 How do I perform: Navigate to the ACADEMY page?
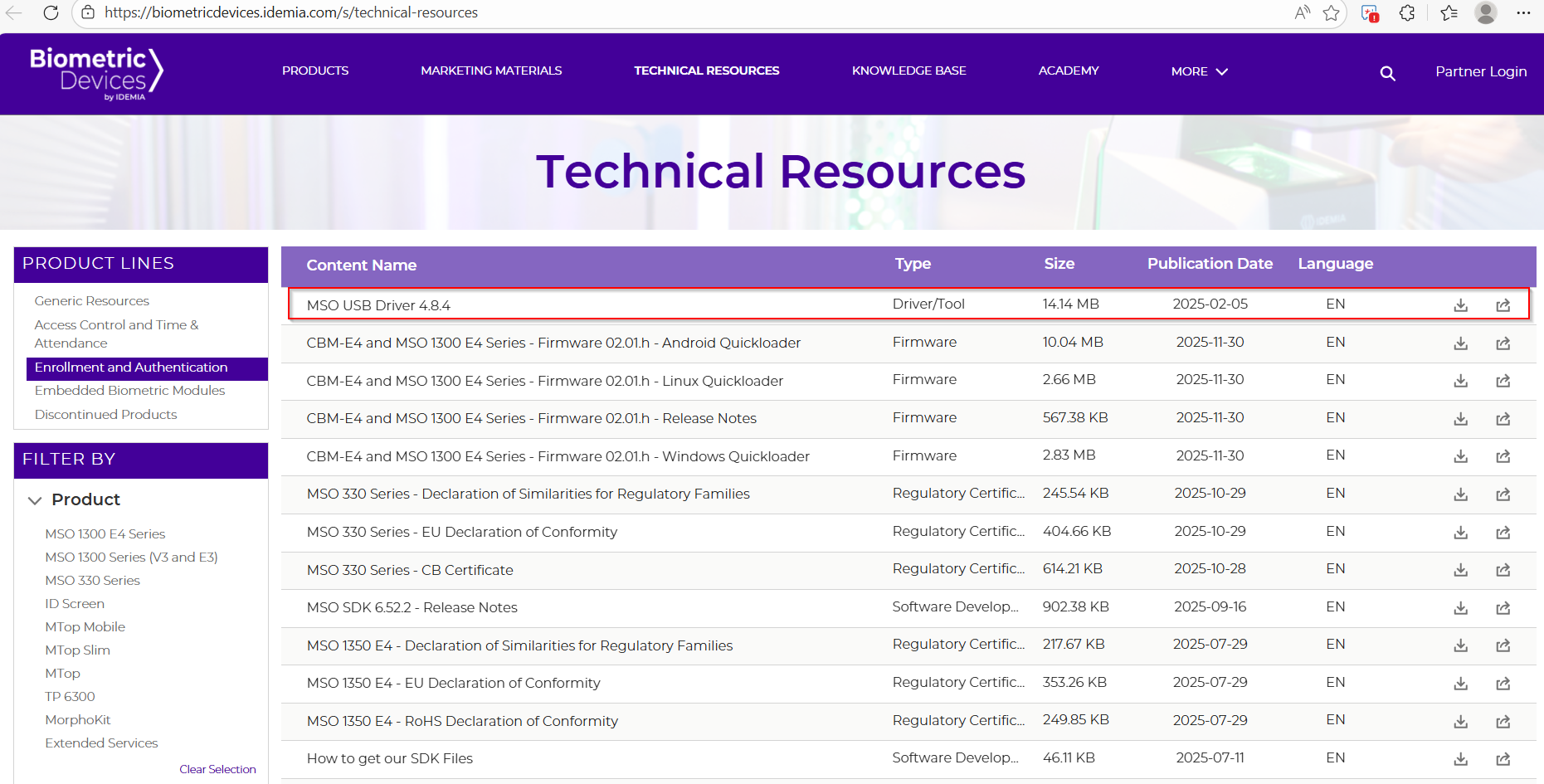click(1069, 71)
